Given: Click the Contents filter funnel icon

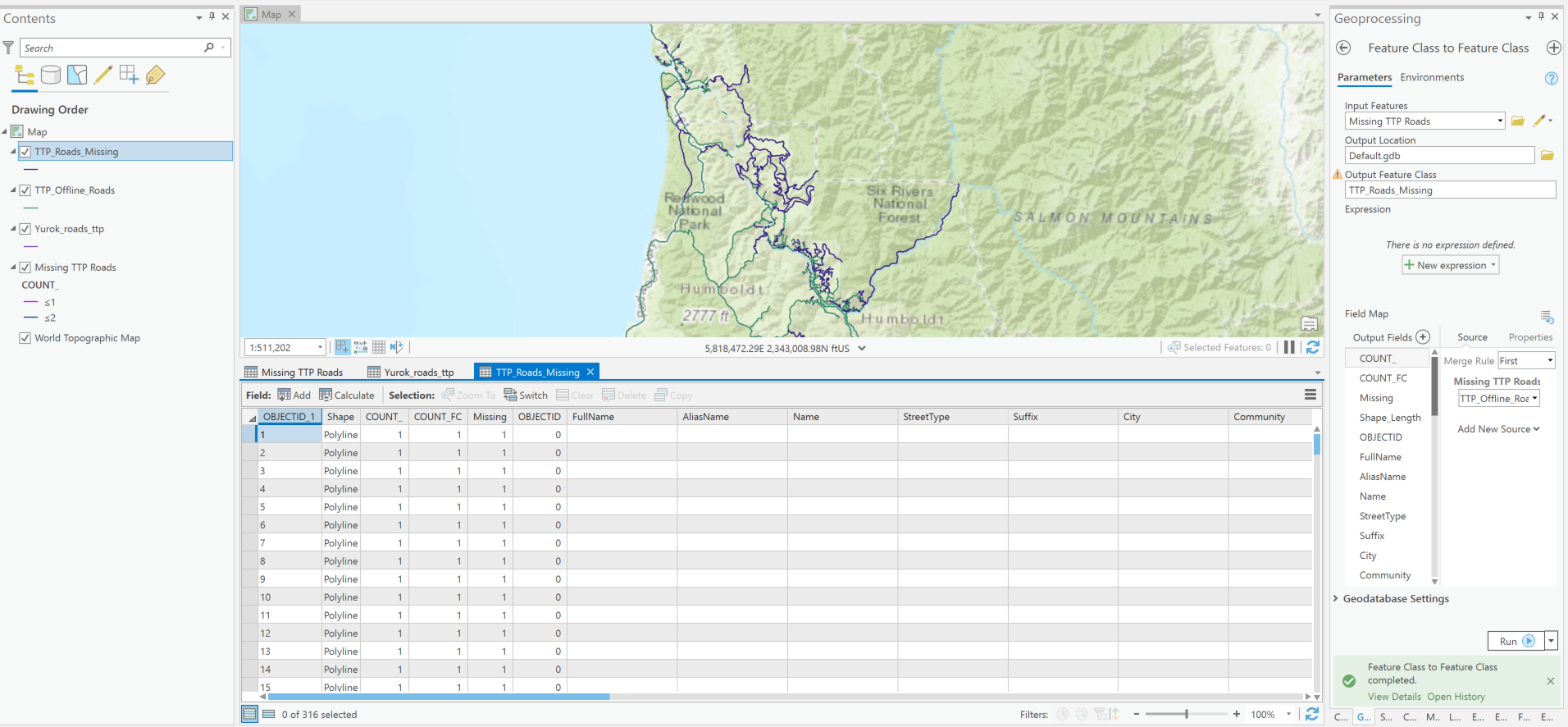Looking at the screenshot, I should point(8,48).
